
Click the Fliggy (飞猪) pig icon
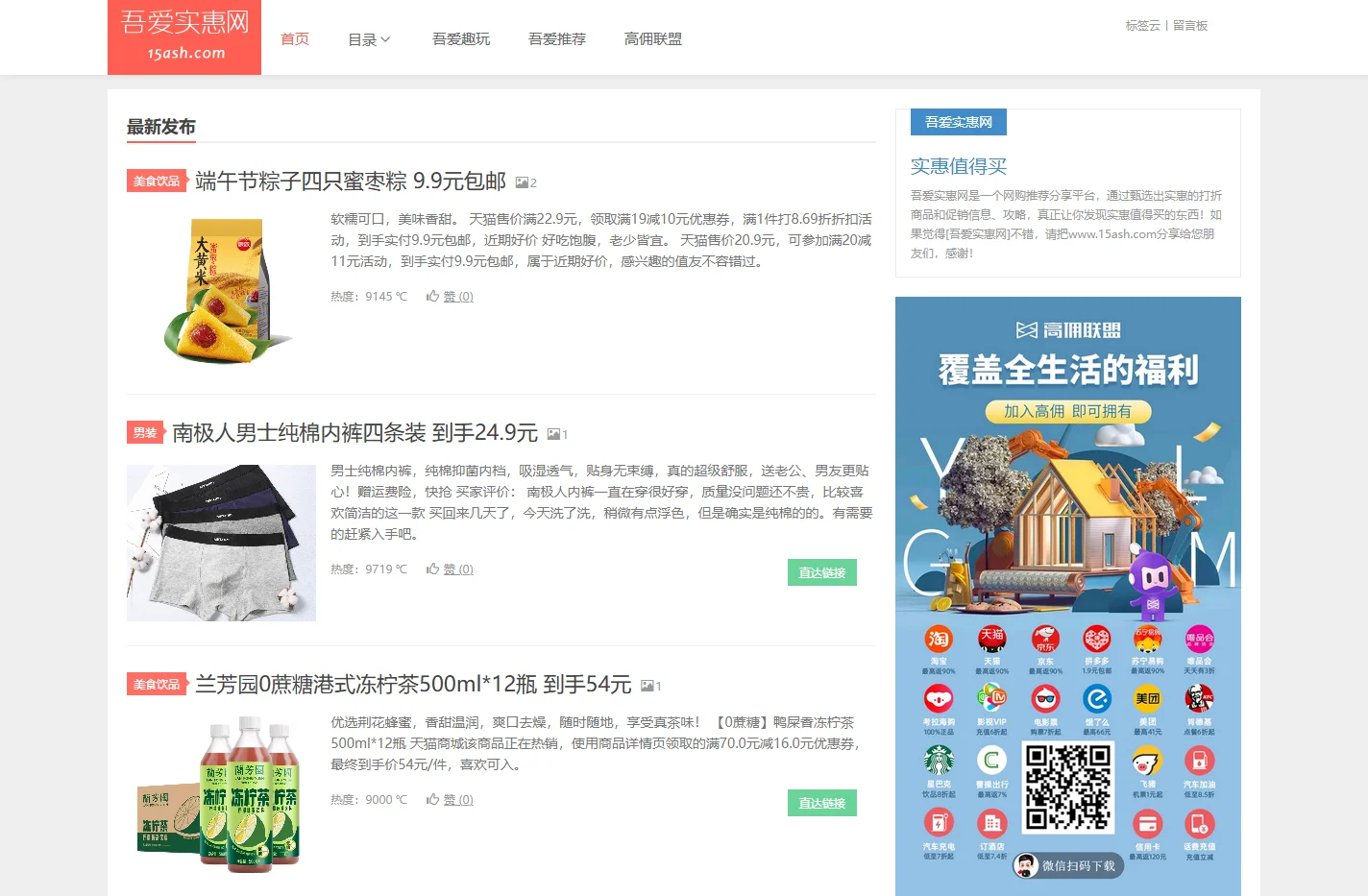(x=1147, y=761)
